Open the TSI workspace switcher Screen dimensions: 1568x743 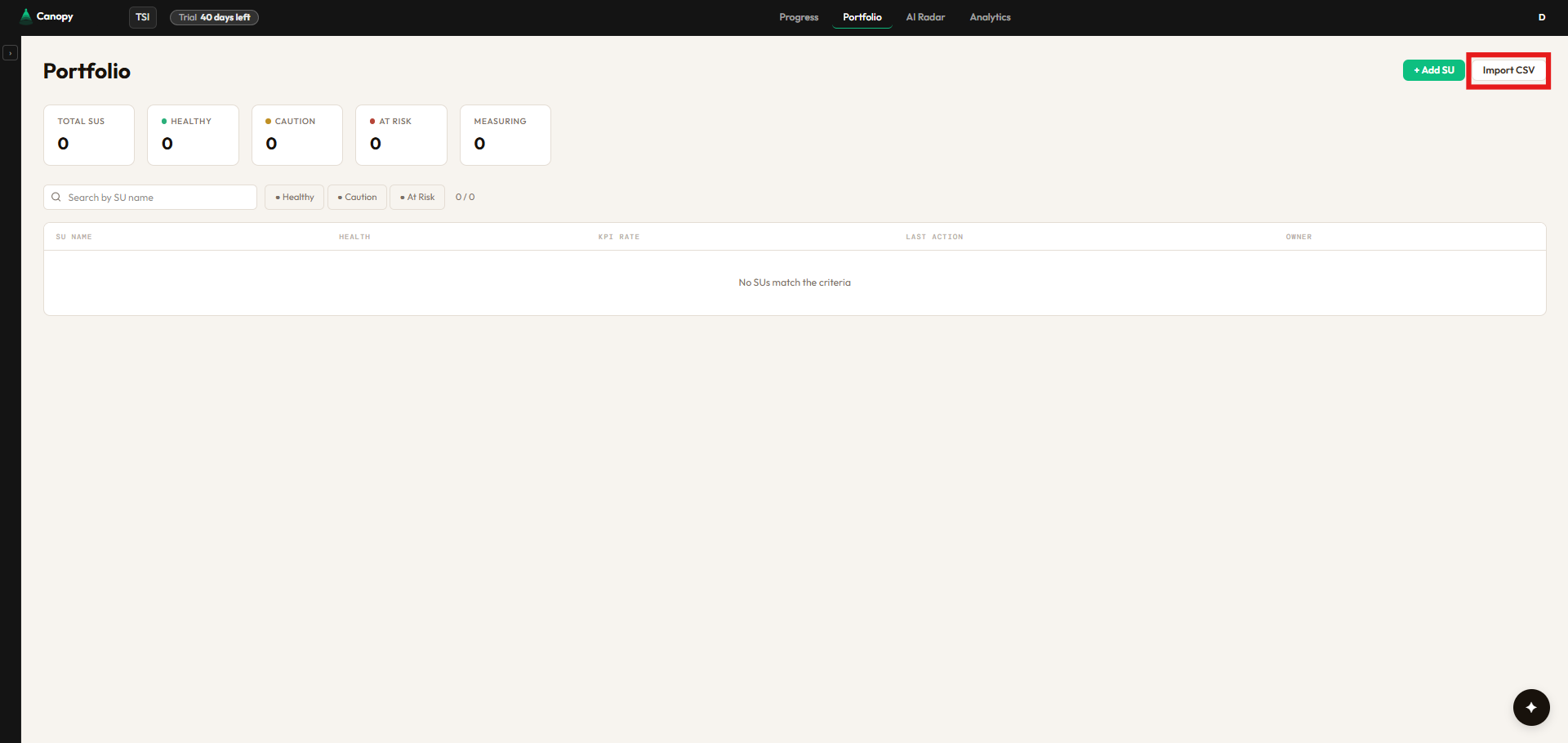click(143, 17)
